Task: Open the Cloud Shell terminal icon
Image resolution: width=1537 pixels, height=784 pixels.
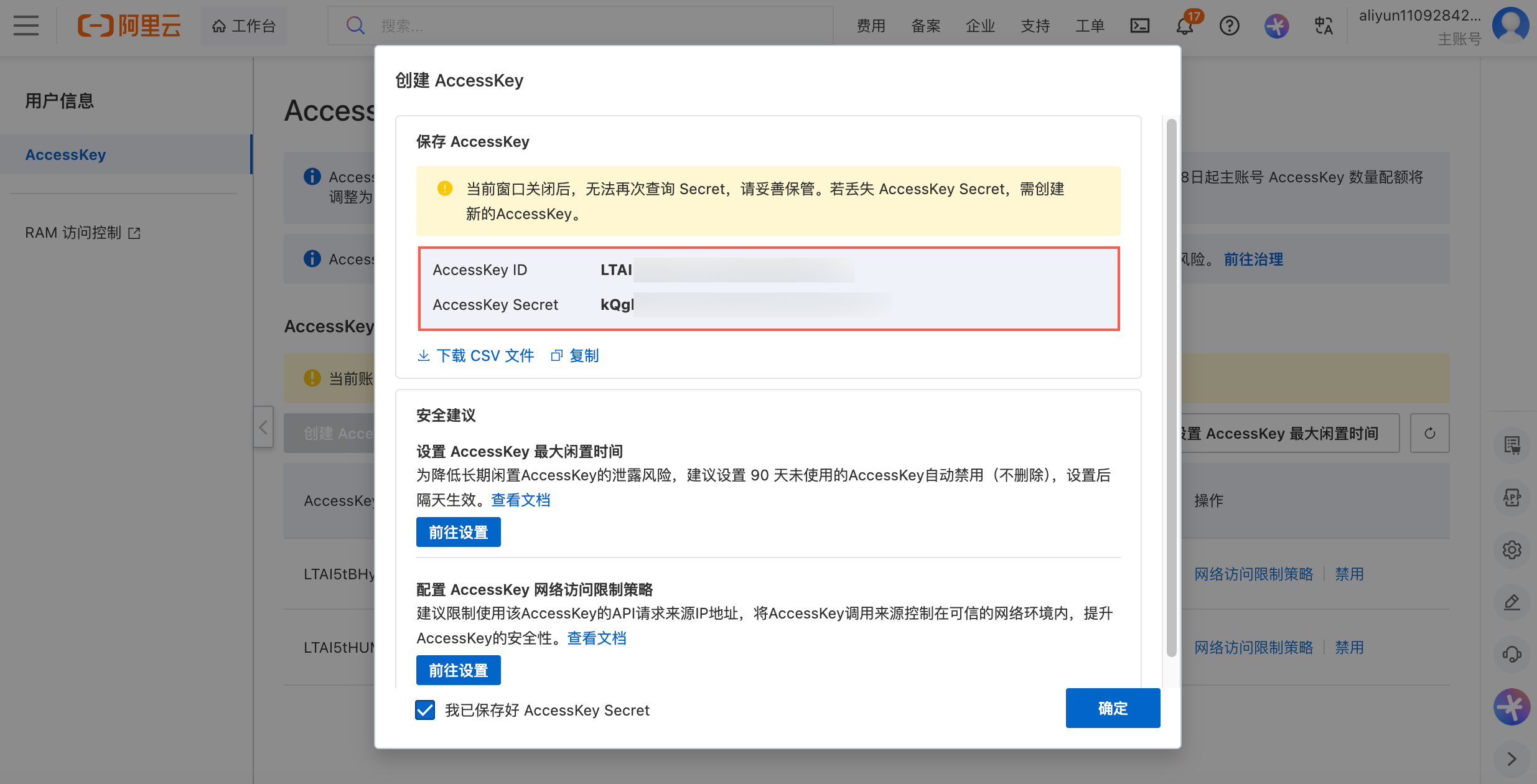Action: [1139, 26]
